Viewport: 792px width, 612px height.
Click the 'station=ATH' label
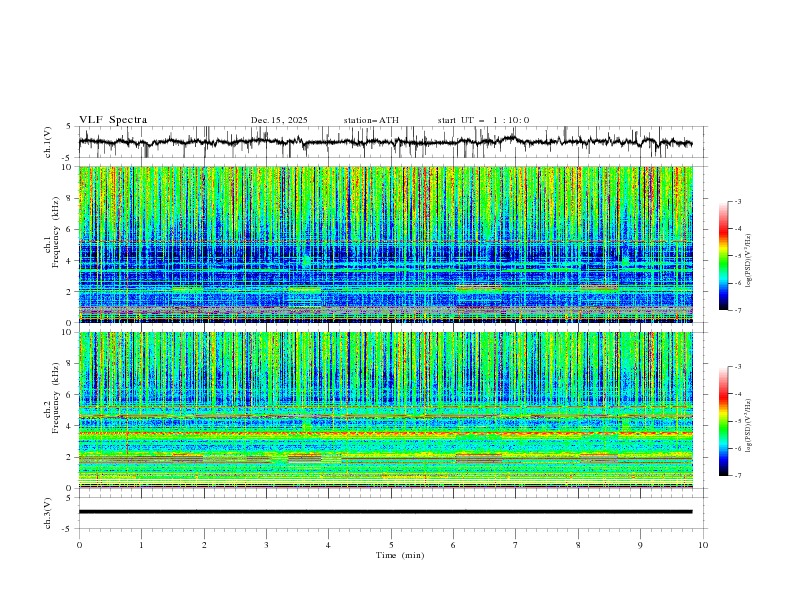coord(371,120)
